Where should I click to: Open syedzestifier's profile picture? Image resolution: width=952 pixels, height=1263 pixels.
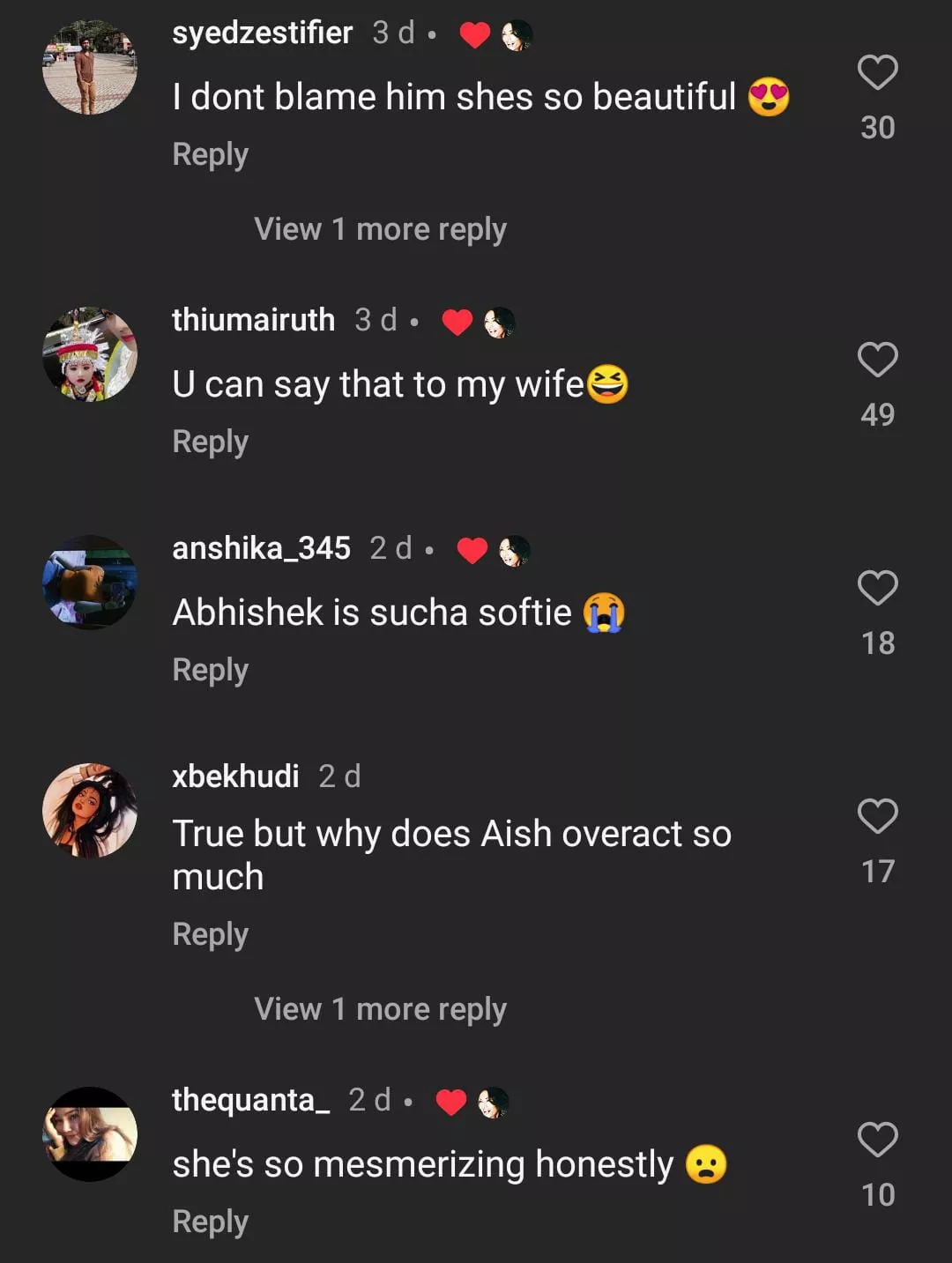[x=90, y=67]
